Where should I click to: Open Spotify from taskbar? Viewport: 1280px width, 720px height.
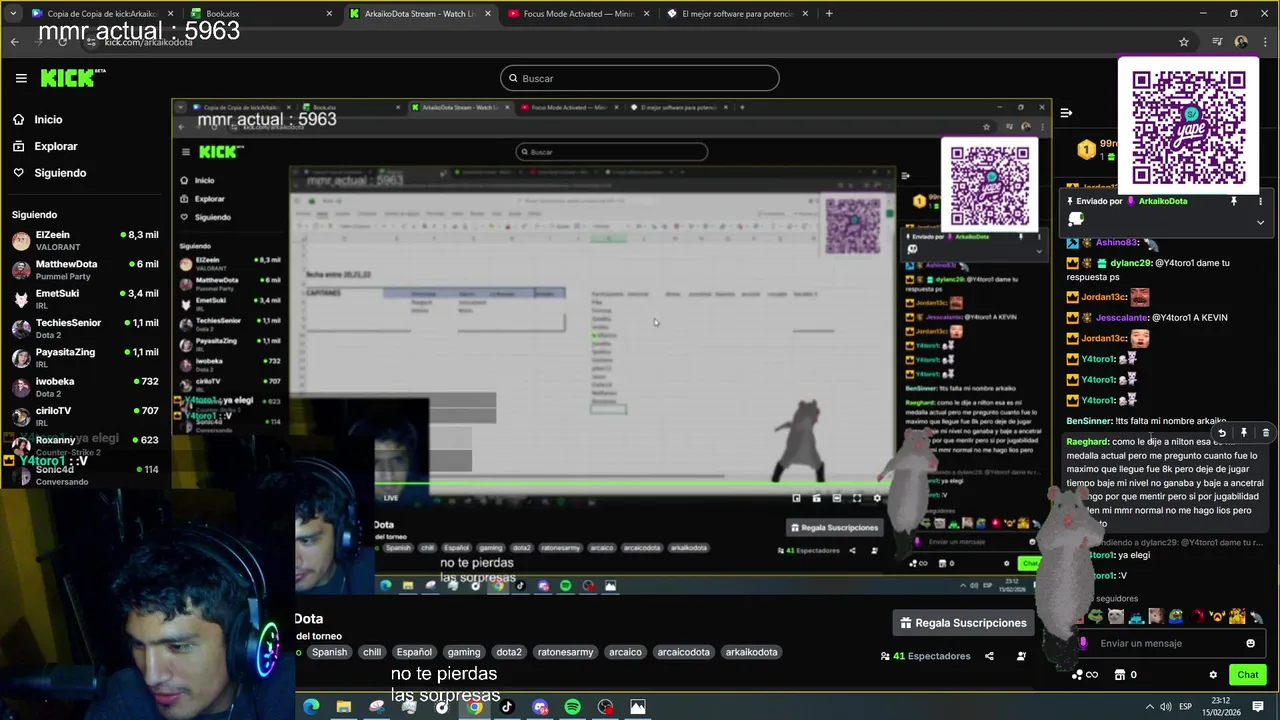pos(572,707)
